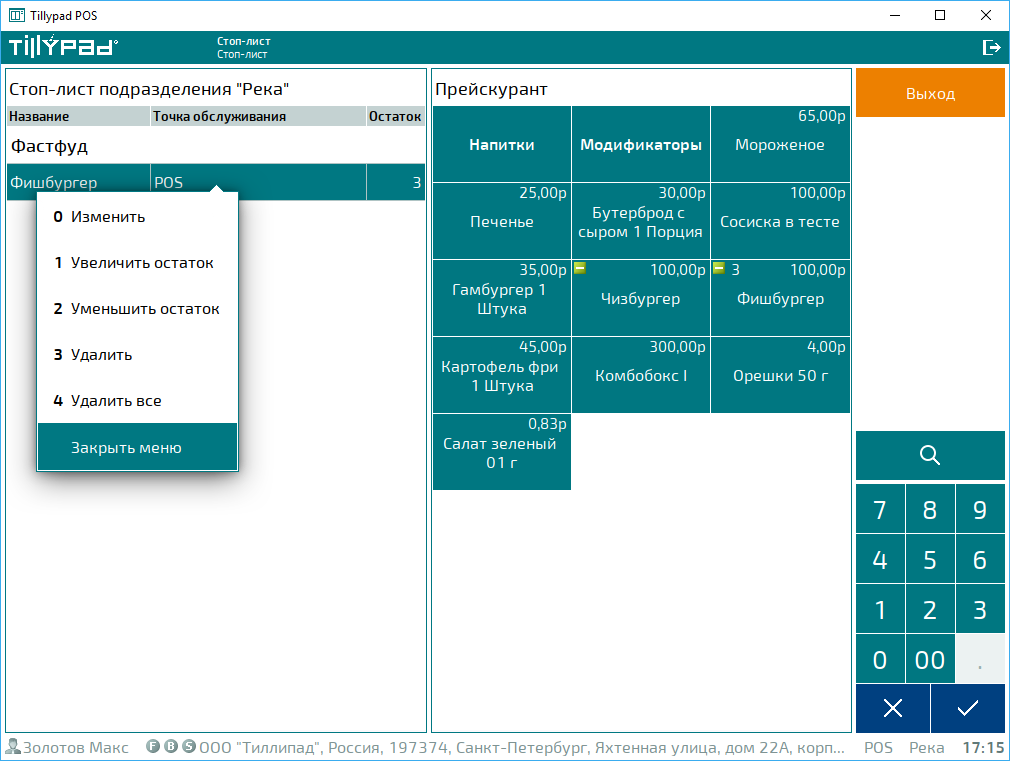The width and height of the screenshot is (1010, 761).
Task: Open the Напитки price list category
Action: 501,145
